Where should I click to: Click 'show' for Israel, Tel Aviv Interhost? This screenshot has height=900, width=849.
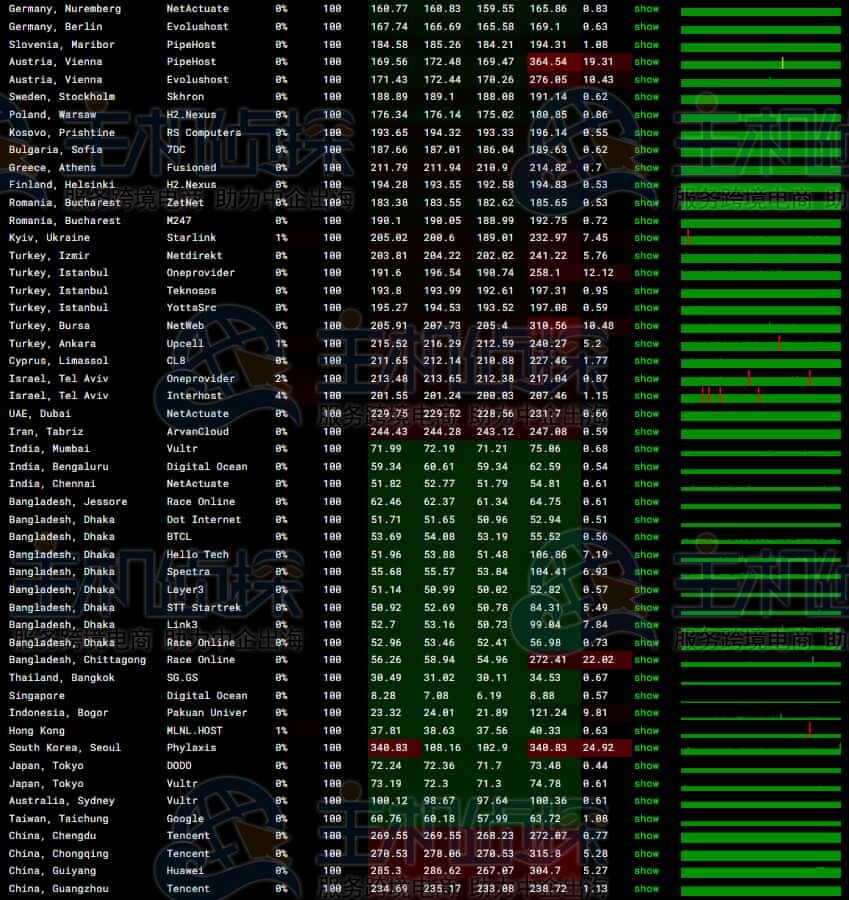click(x=646, y=396)
